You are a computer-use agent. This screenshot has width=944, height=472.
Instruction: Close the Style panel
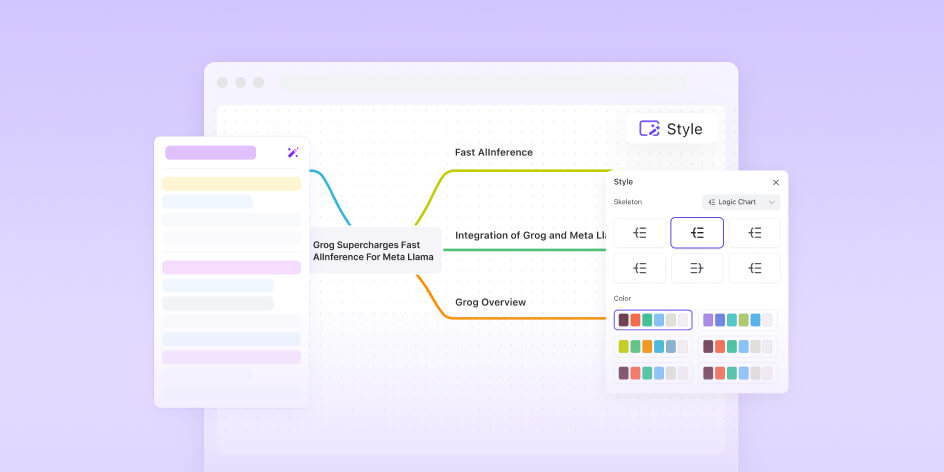[775, 182]
